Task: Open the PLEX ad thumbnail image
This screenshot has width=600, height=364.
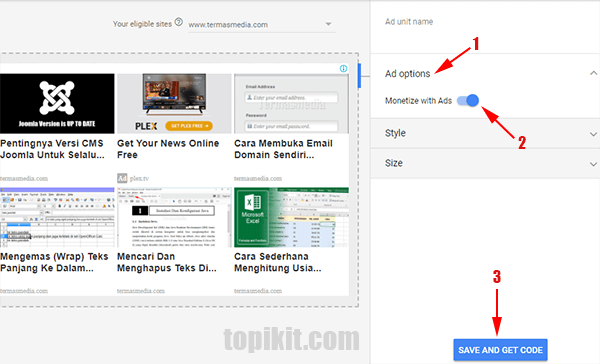Action: pos(174,104)
